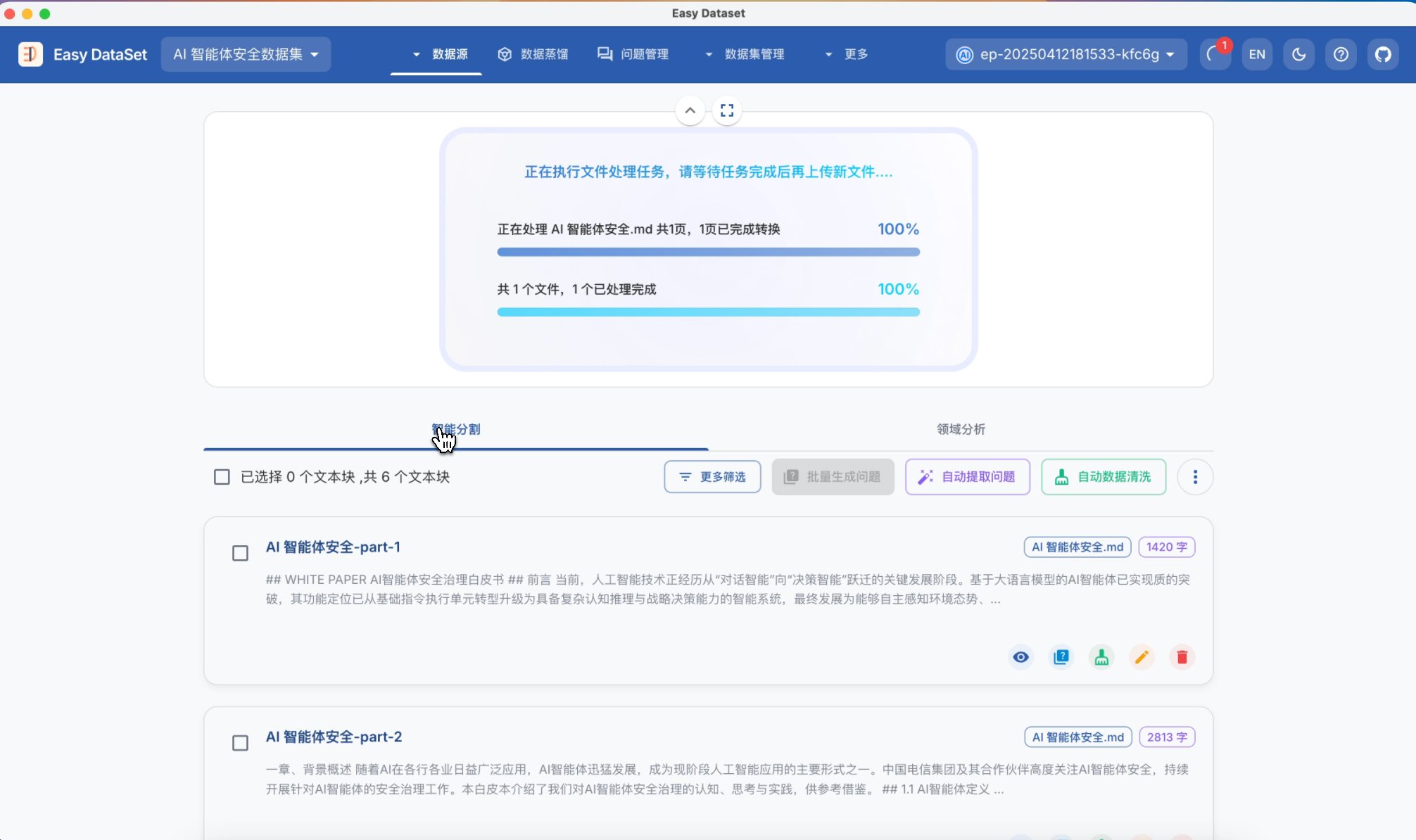This screenshot has height=840, width=1416.
Task: Select the AI 智能体安全-part-1 checkbox
Action: coord(240,554)
